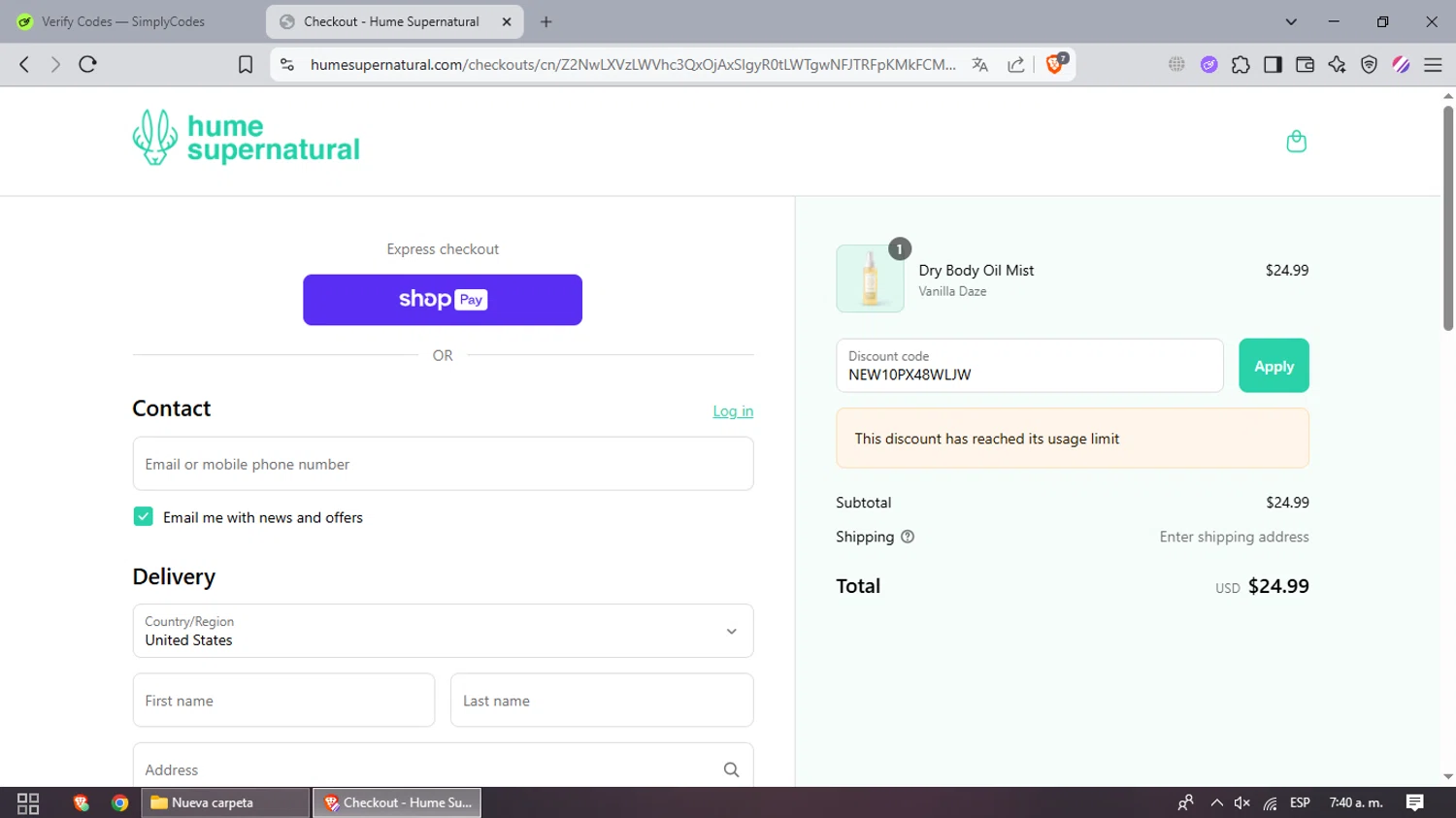
Task: Share this page icon
Action: [1016, 64]
